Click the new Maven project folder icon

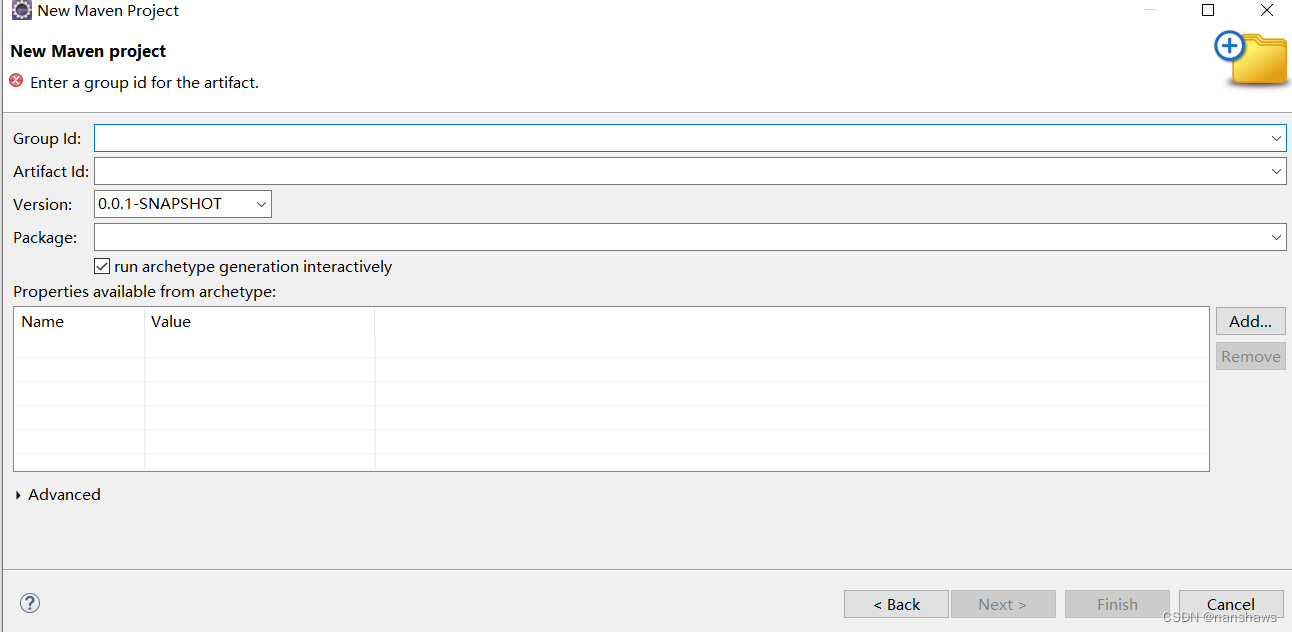pyautogui.click(x=1251, y=58)
